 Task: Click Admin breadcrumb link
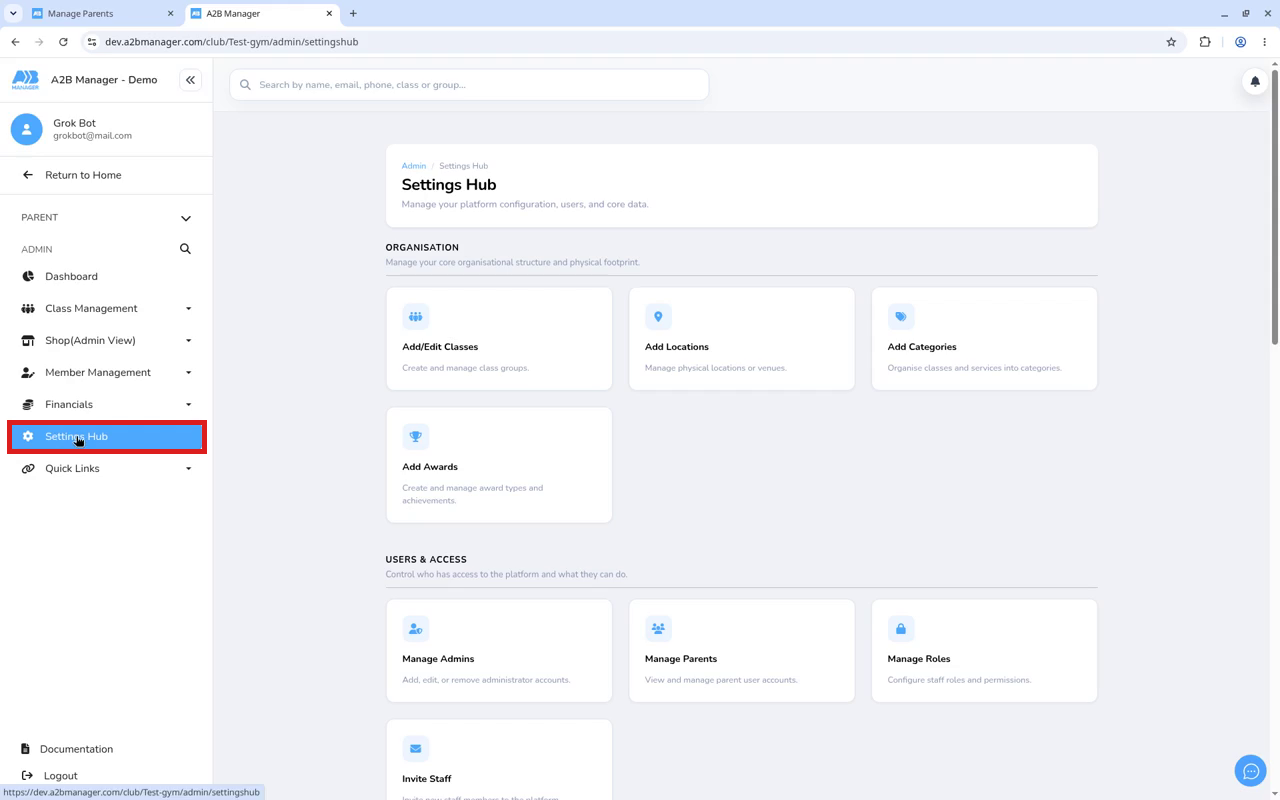point(414,166)
